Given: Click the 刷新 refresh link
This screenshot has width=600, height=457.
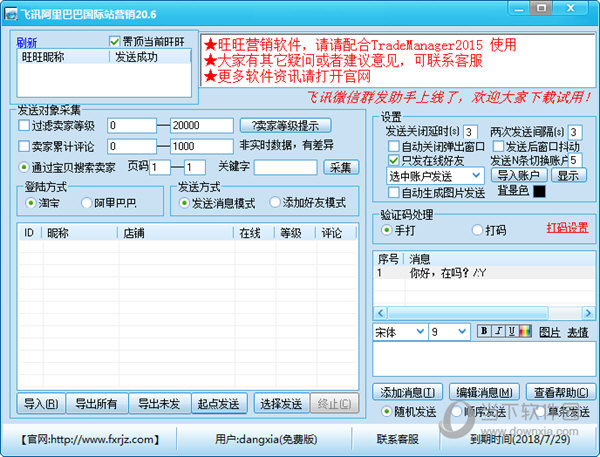Looking at the screenshot, I should pyautogui.click(x=26, y=42).
